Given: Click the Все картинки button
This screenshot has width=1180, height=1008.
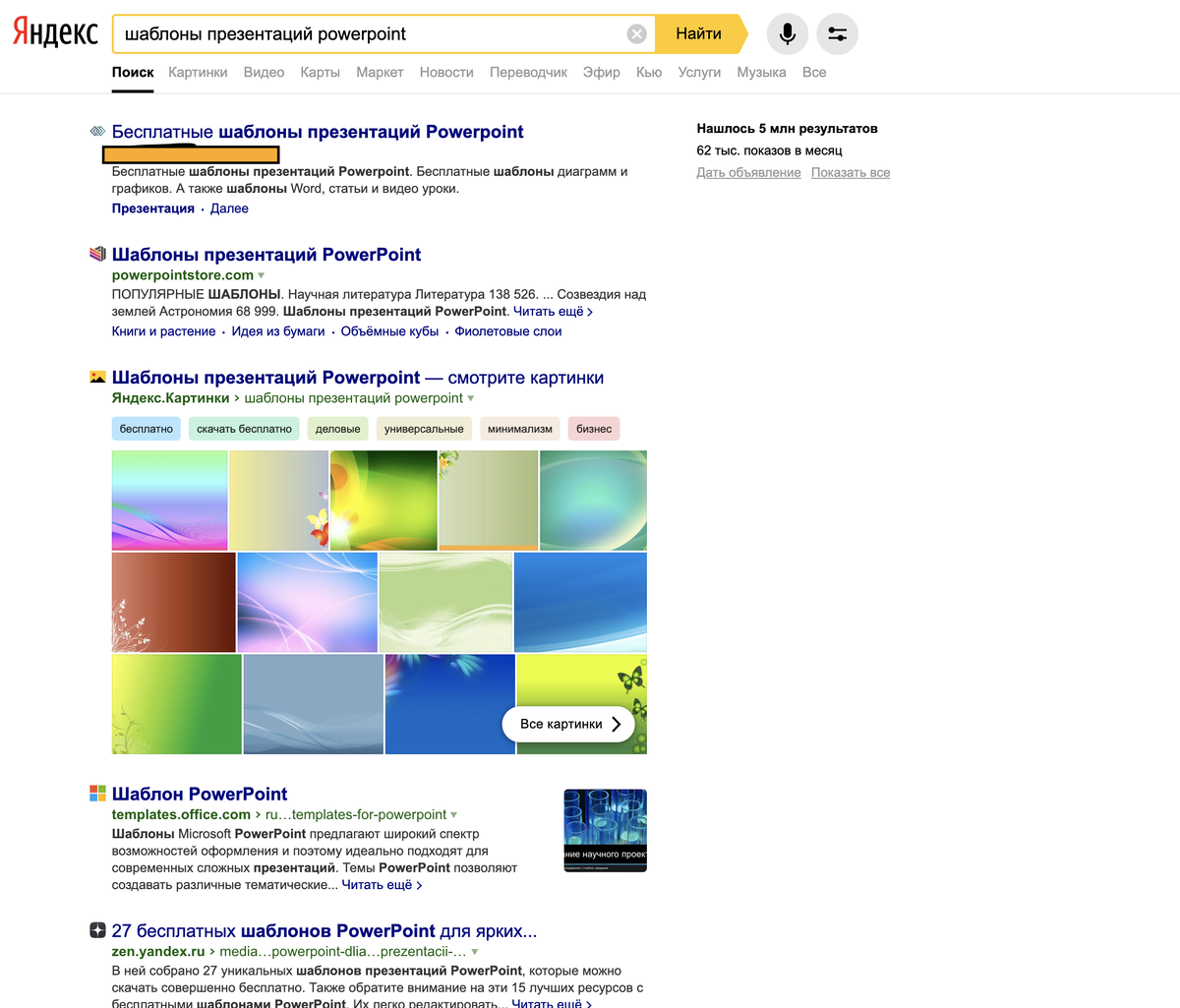Looking at the screenshot, I should [x=569, y=724].
